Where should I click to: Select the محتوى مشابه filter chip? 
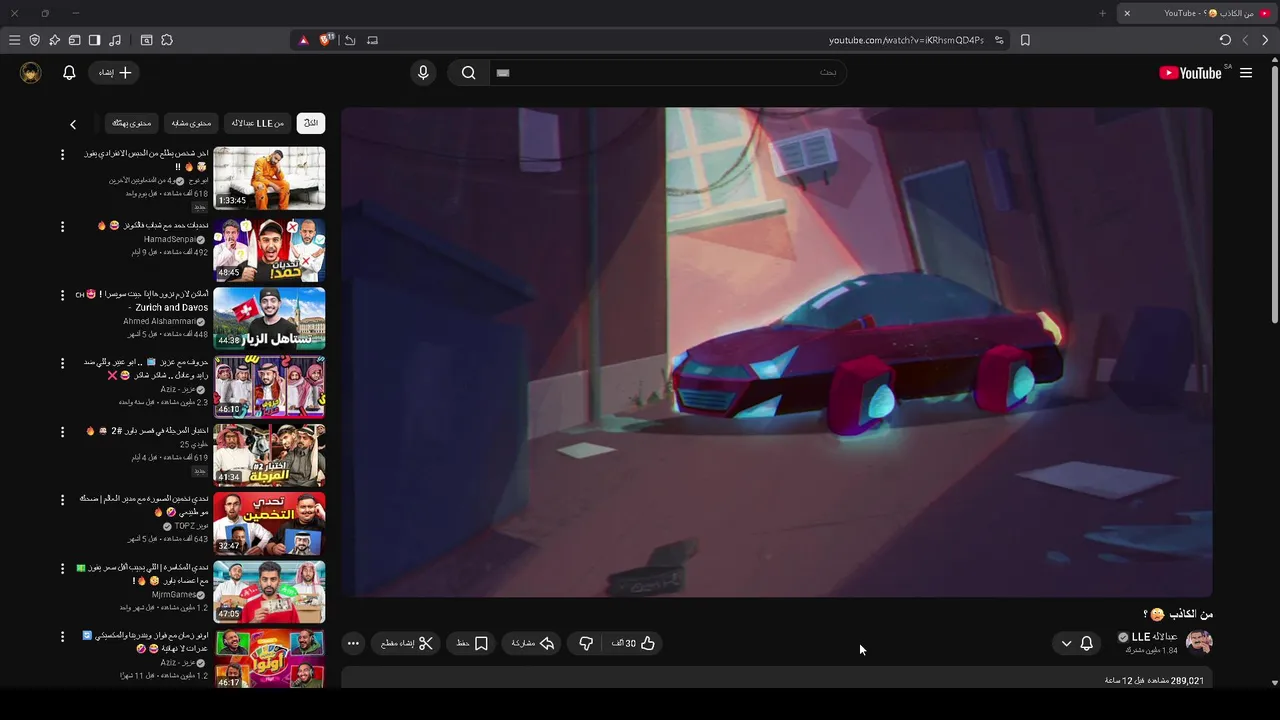191,123
